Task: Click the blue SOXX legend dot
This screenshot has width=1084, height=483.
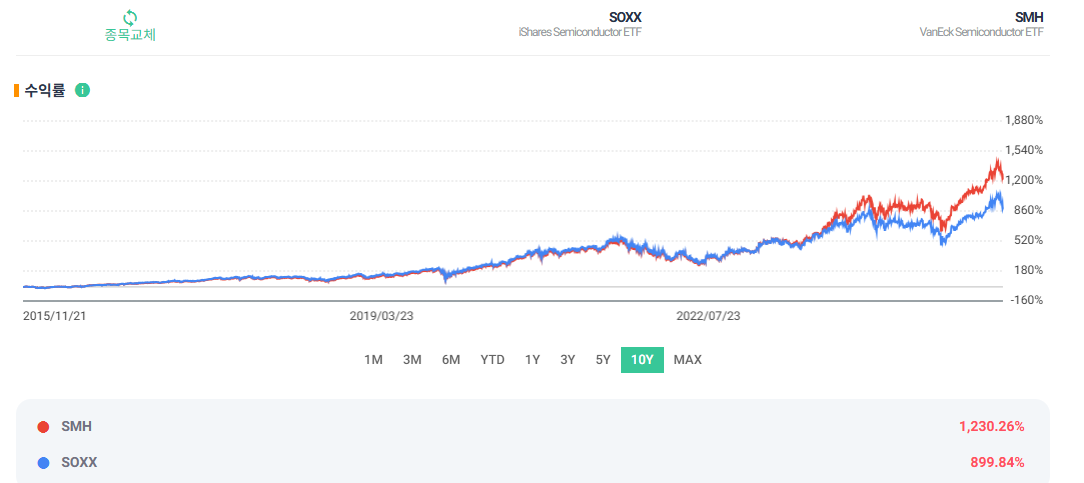Action: pyautogui.click(x=44, y=462)
